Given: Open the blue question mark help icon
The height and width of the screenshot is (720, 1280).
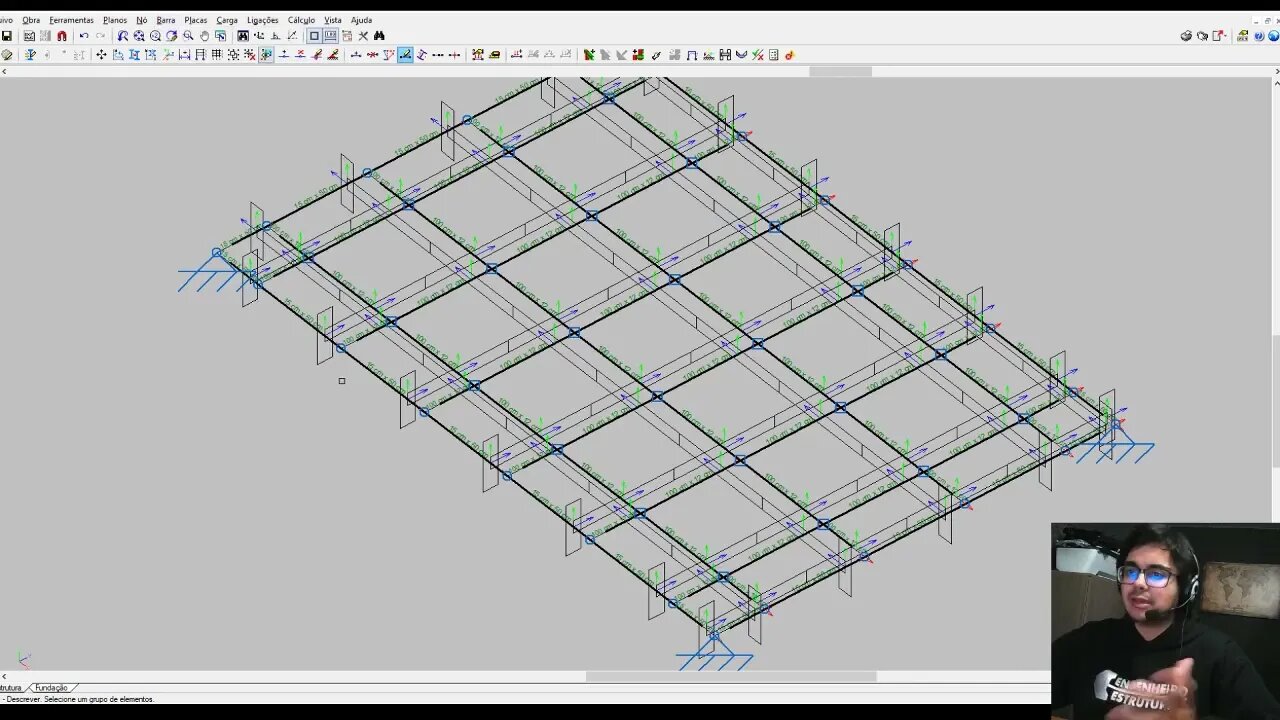Looking at the screenshot, I should (1259, 36).
